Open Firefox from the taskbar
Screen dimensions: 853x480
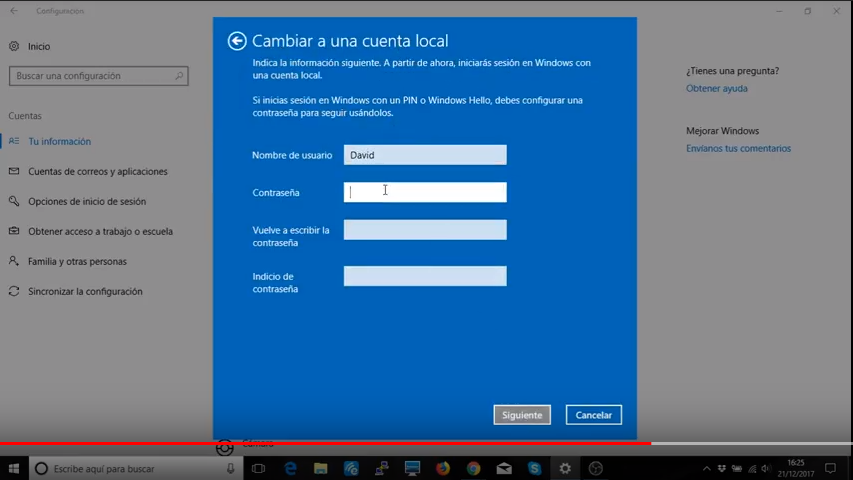(x=442, y=468)
